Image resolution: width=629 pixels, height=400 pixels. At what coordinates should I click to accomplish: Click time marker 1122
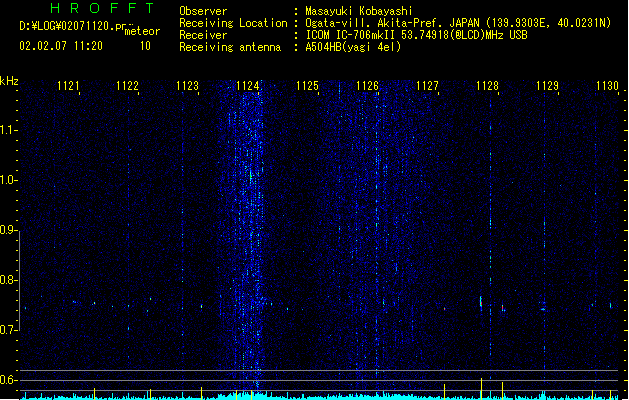pyautogui.click(x=128, y=85)
